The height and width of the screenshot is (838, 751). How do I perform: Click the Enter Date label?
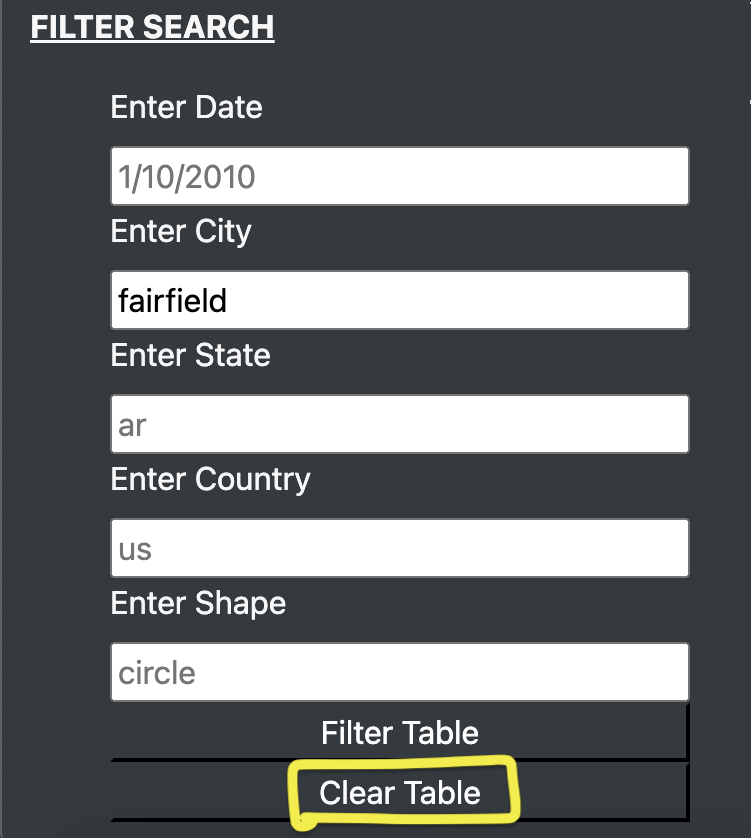pyautogui.click(x=186, y=107)
